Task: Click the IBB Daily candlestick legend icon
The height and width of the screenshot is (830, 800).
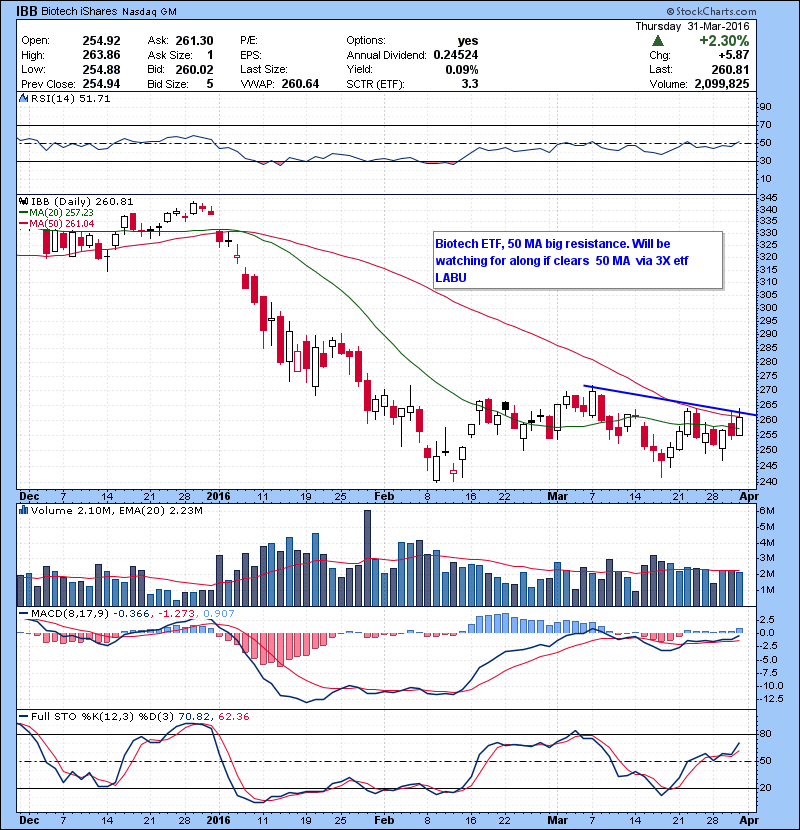Action: 23,202
